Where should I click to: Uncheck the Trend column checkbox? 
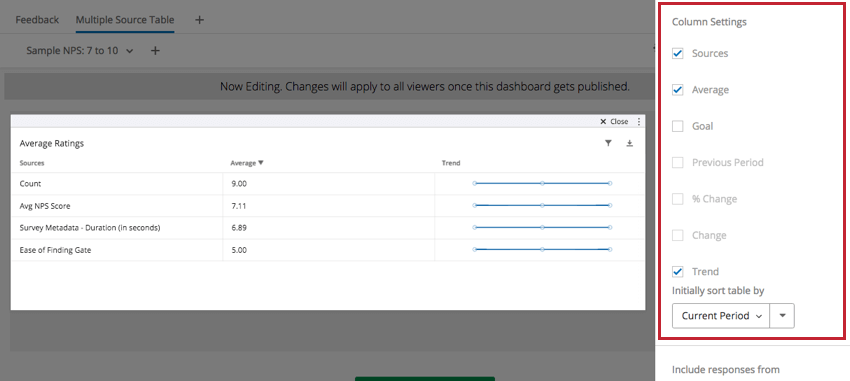(x=678, y=271)
